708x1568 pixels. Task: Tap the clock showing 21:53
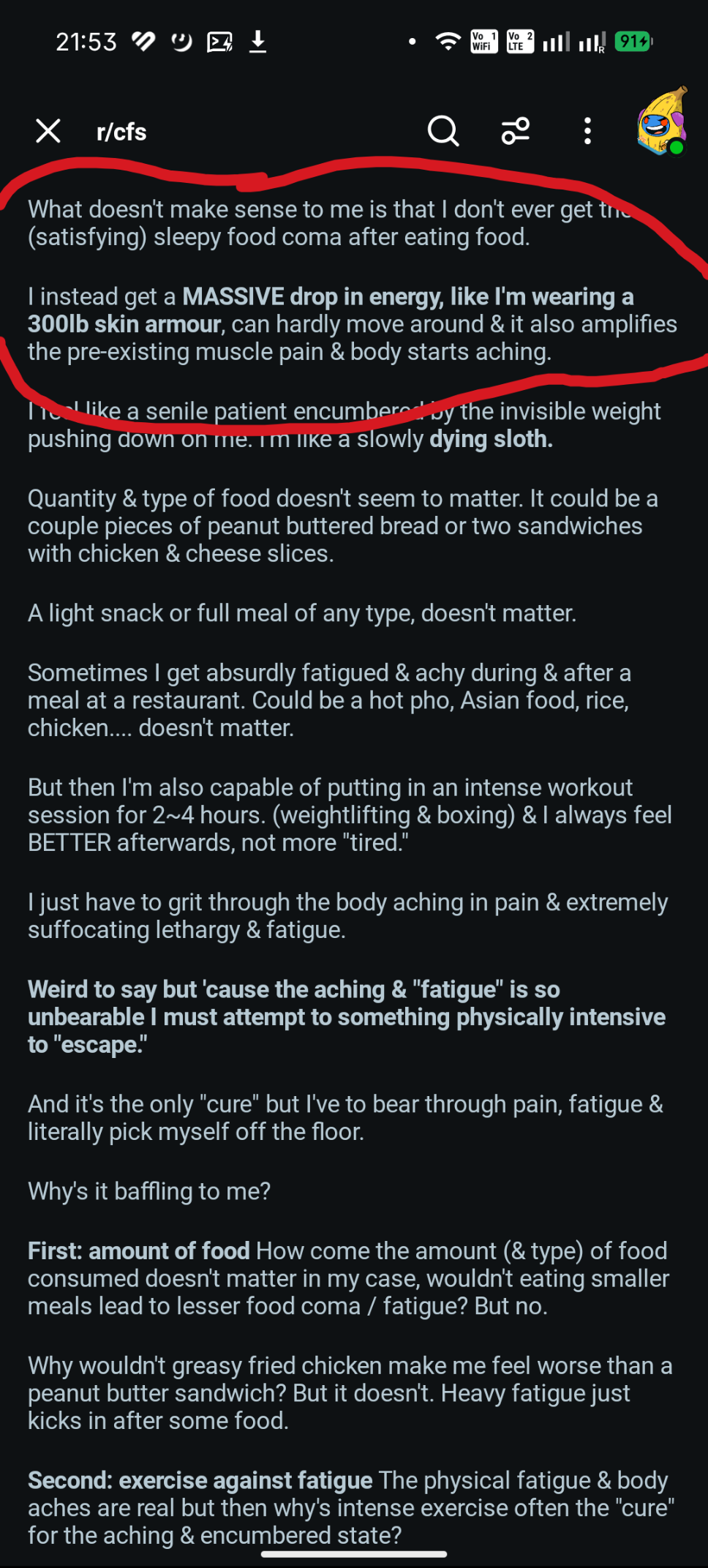coord(86,42)
